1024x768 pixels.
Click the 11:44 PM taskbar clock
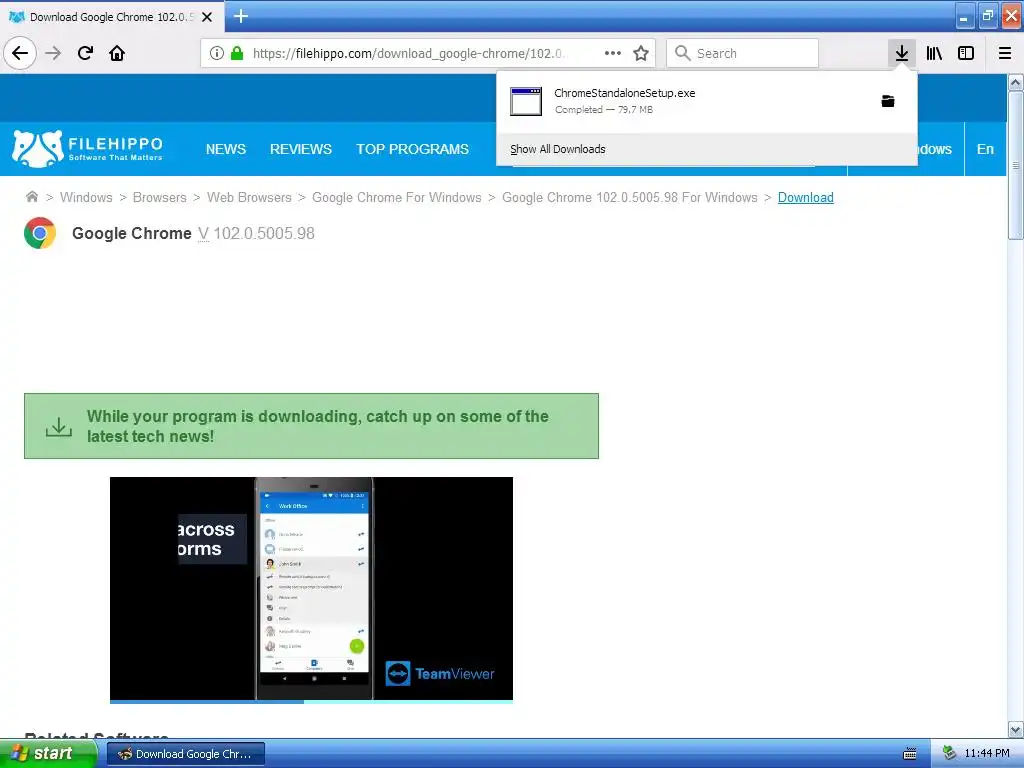point(987,754)
